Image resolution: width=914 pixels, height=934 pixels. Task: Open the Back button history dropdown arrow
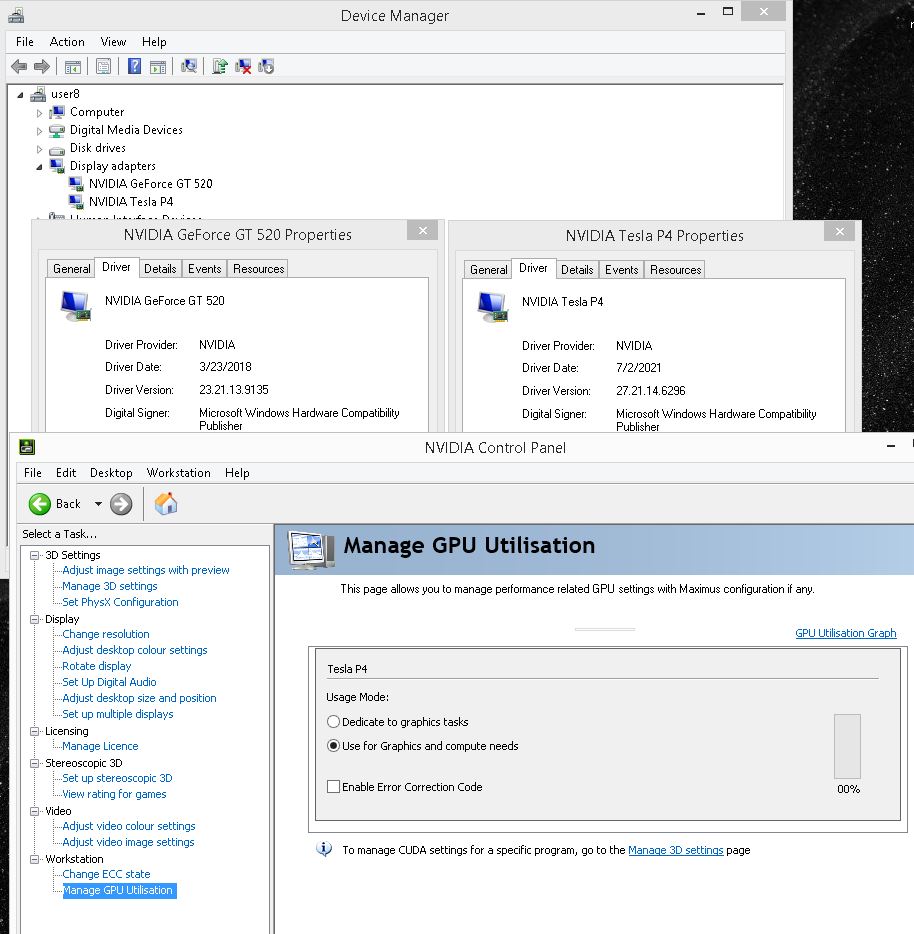pyautogui.click(x=98, y=504)
